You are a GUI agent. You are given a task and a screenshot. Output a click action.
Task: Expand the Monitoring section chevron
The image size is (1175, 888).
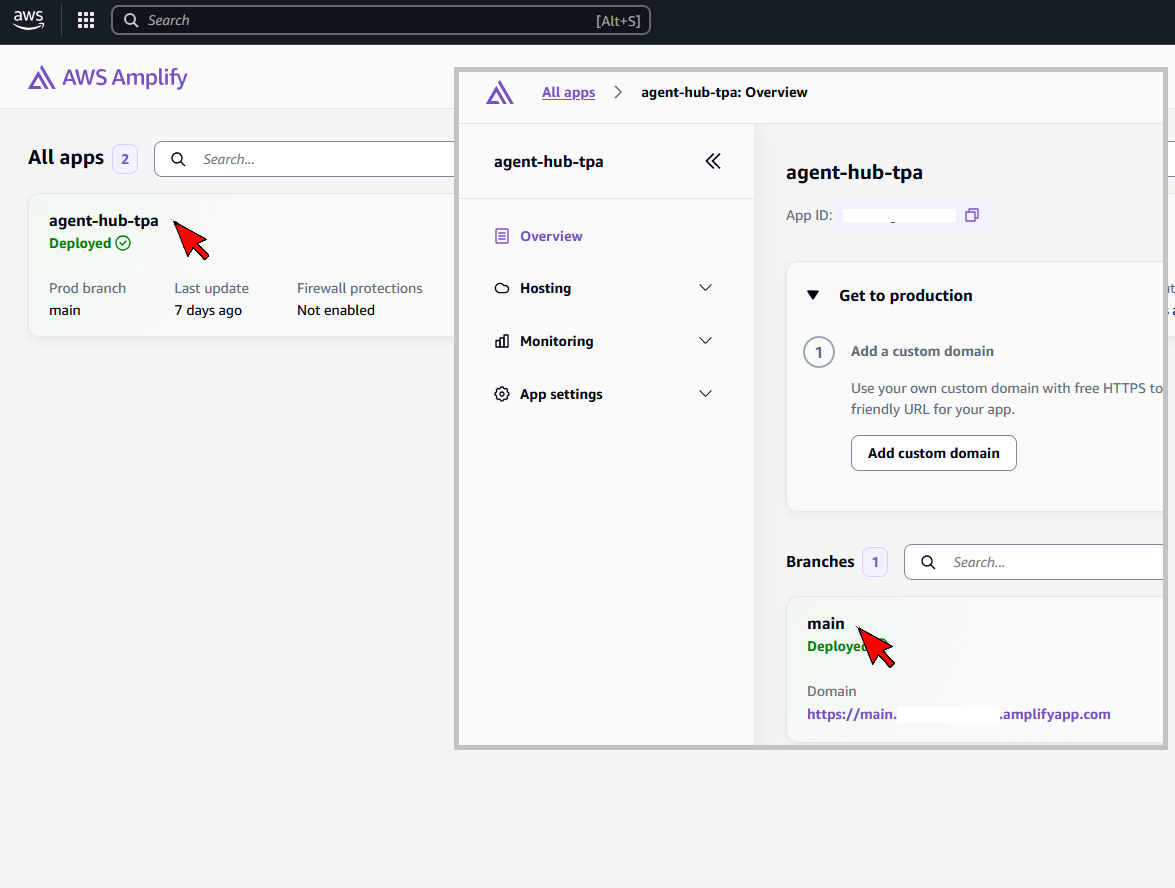705,341
